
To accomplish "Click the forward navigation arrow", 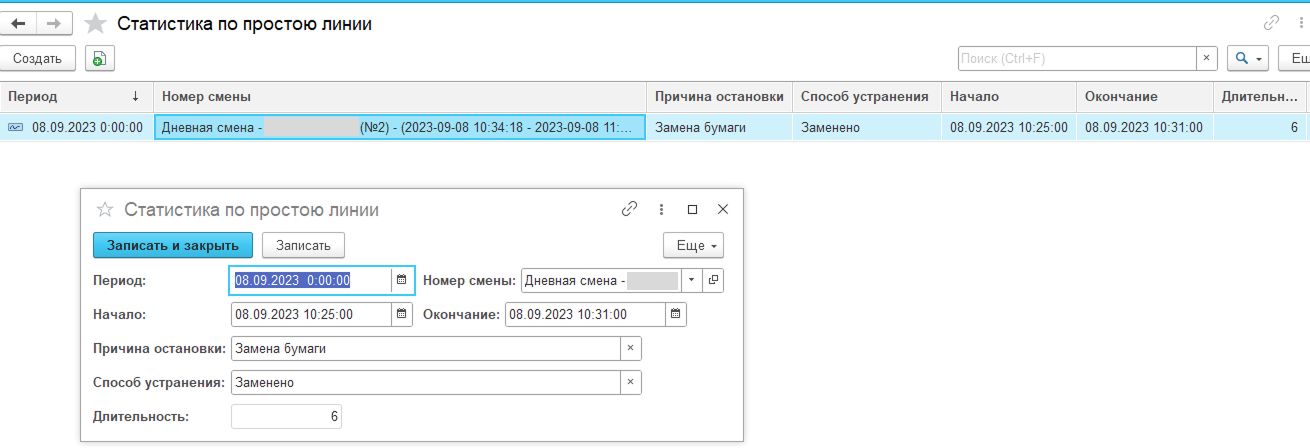I will coord(55,24).
